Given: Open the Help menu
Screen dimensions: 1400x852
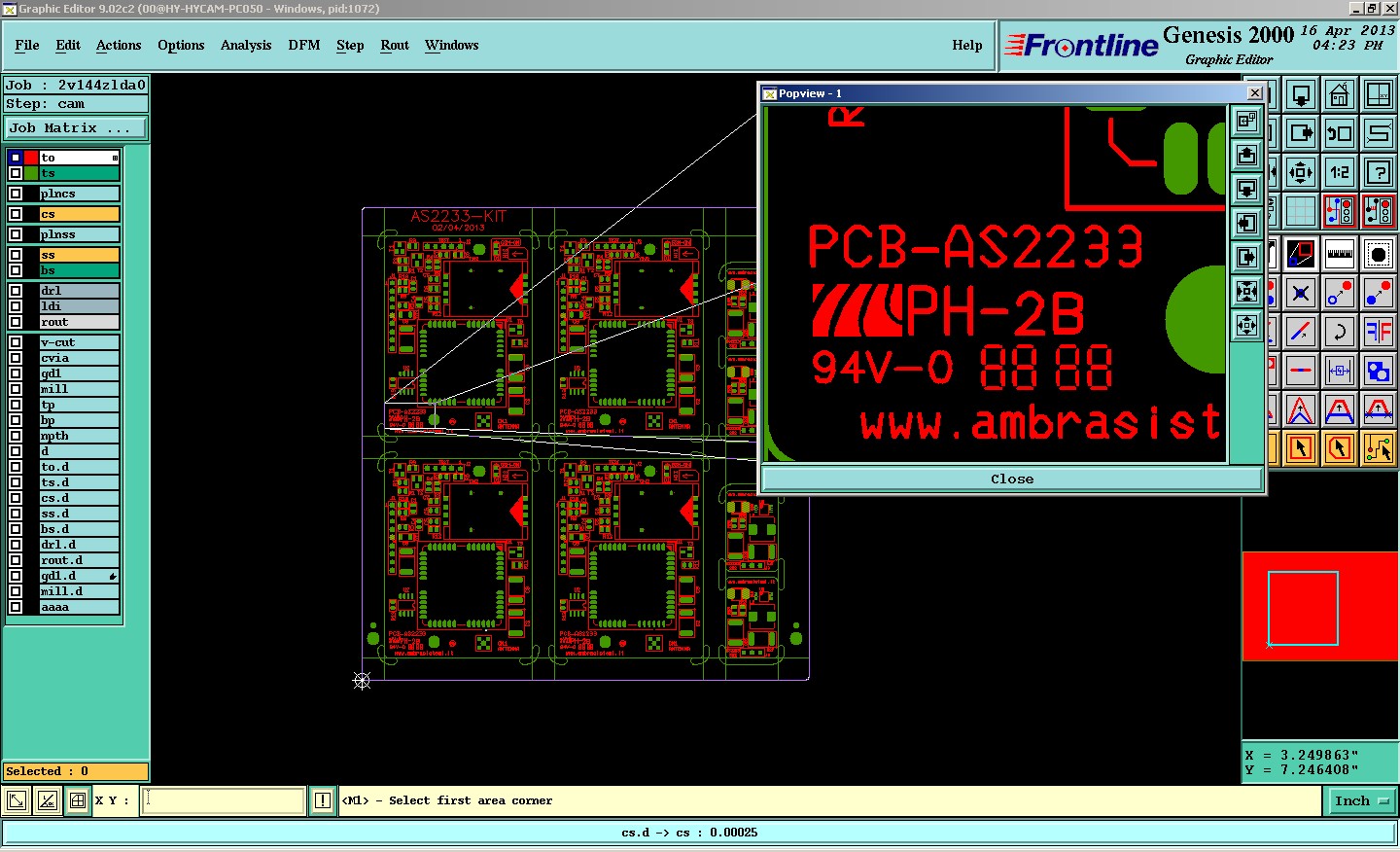Looking at the screenshot, I should [967, 46].
